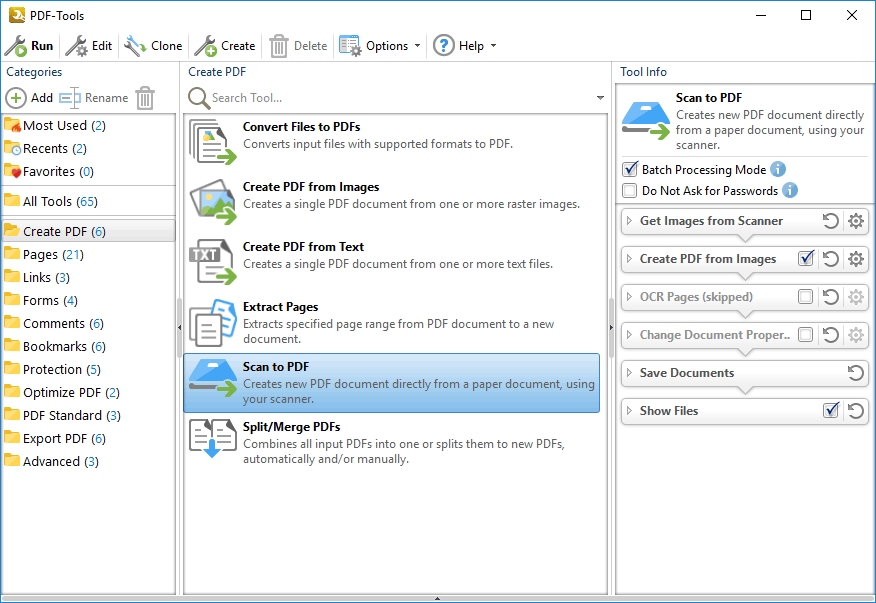This screenshot has width=876, height=603.
Task: Select the Create PDF category
Action: 89,231
